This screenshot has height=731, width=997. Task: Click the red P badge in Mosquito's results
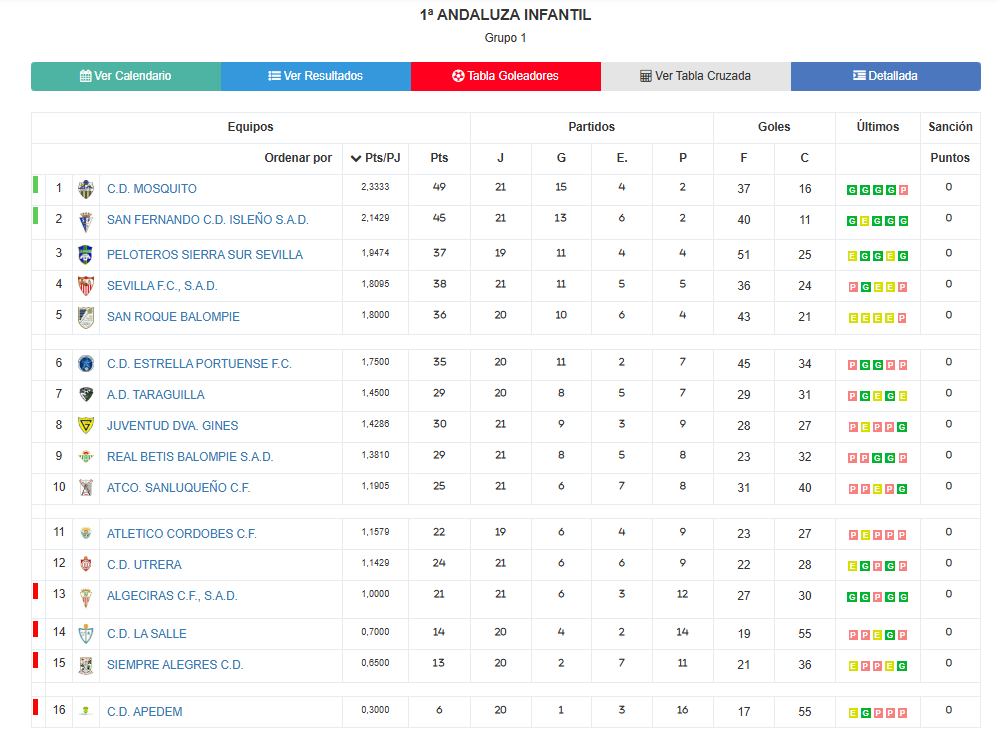pos(903,190)
